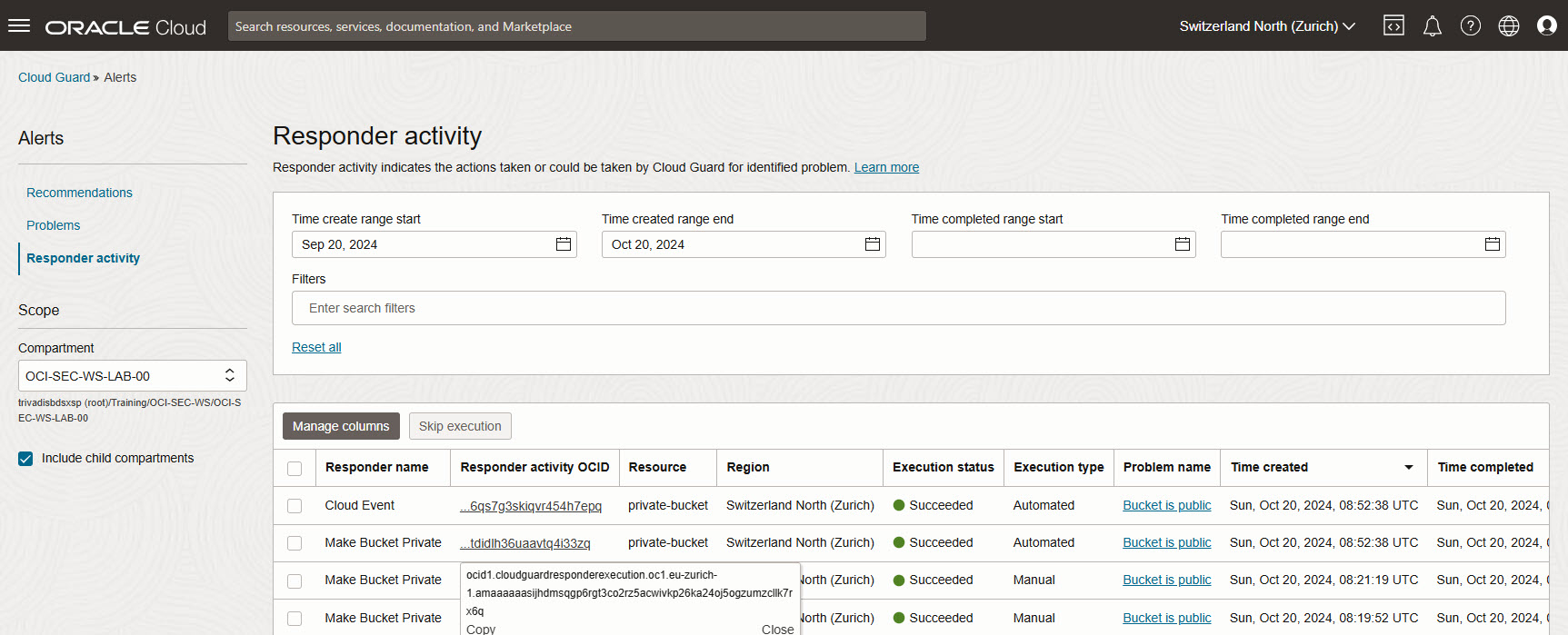Click the Problem name column header
Viewport: 1568px width, 635px height.
point(1166,467)
